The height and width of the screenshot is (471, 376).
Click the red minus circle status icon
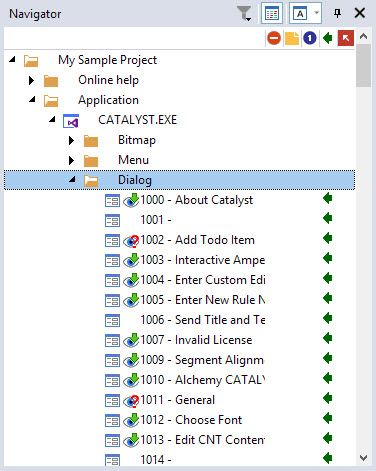point(274,38)
